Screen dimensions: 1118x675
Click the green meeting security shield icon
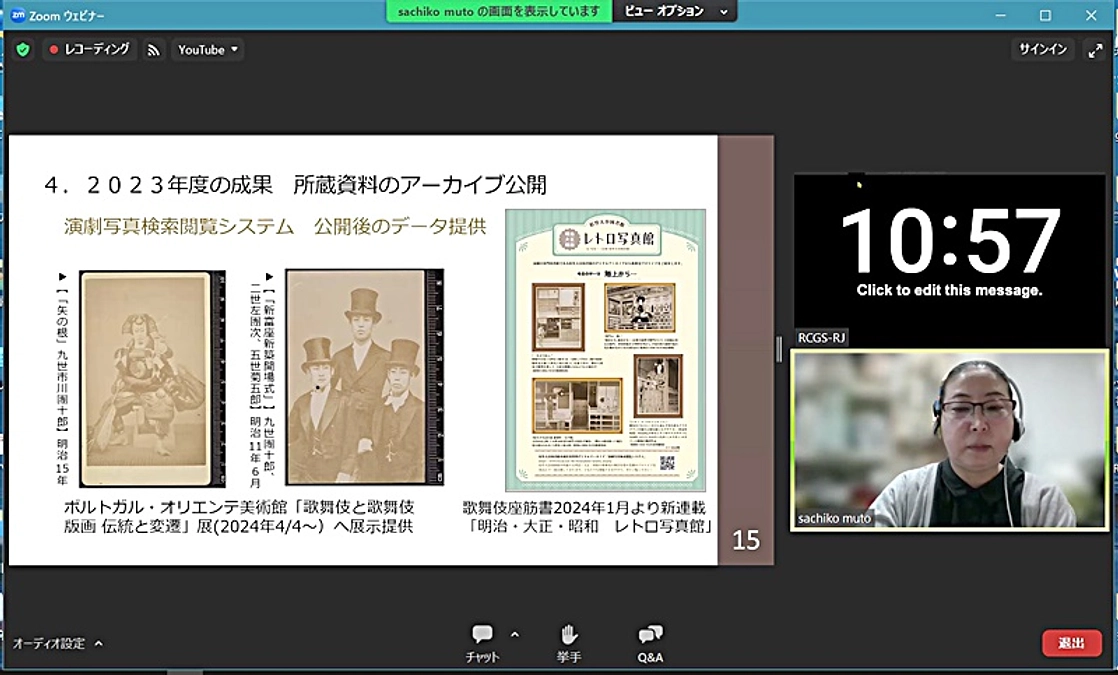pos(22,48)
